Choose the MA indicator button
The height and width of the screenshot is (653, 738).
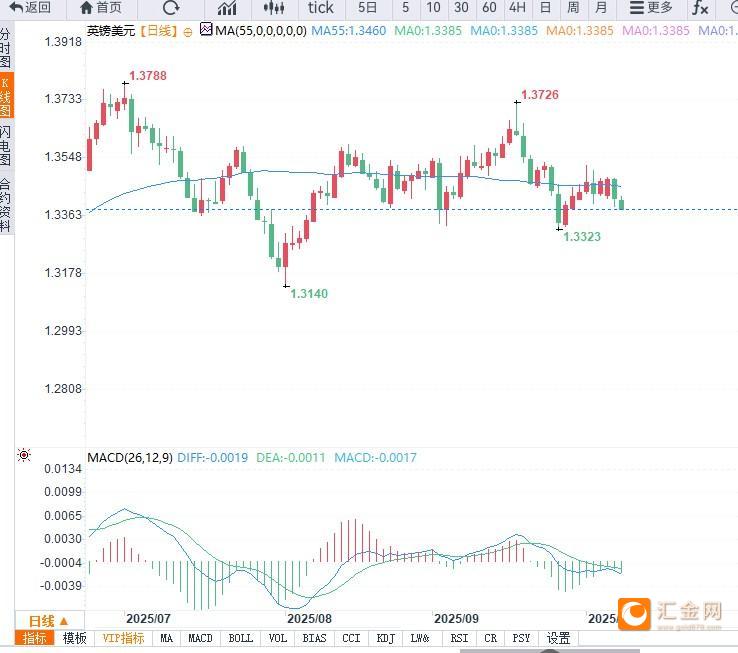pyautogui.click(x=167, y=638)
